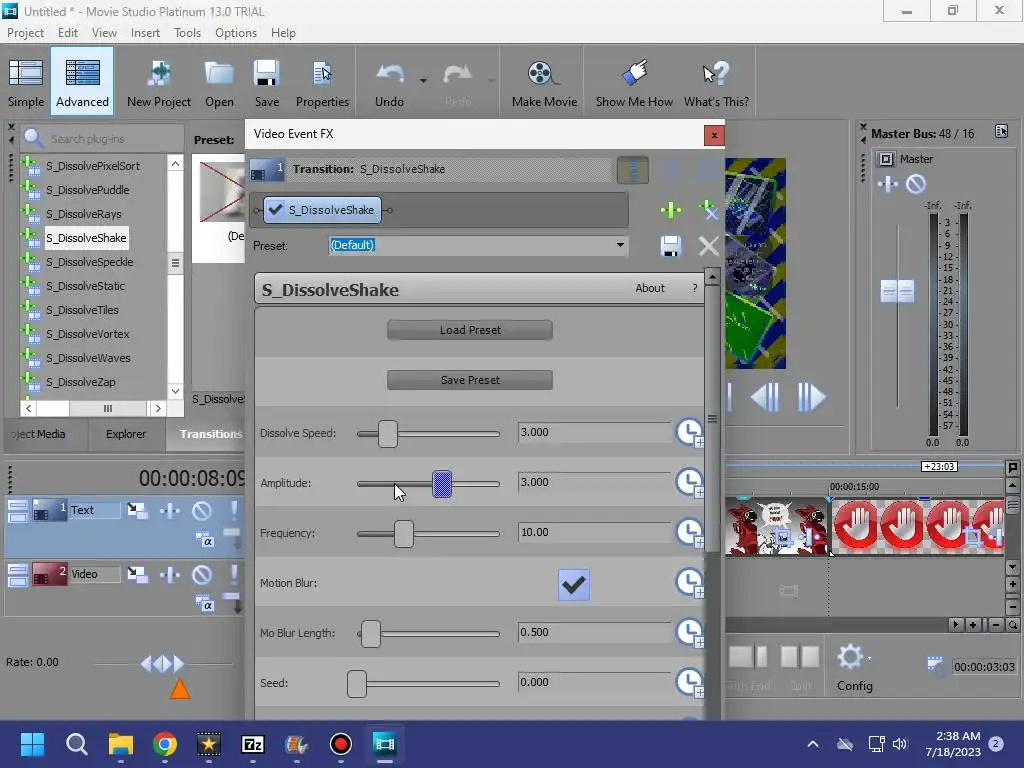
Task: Switch to Advanced mode
Action: coord(82,82)
